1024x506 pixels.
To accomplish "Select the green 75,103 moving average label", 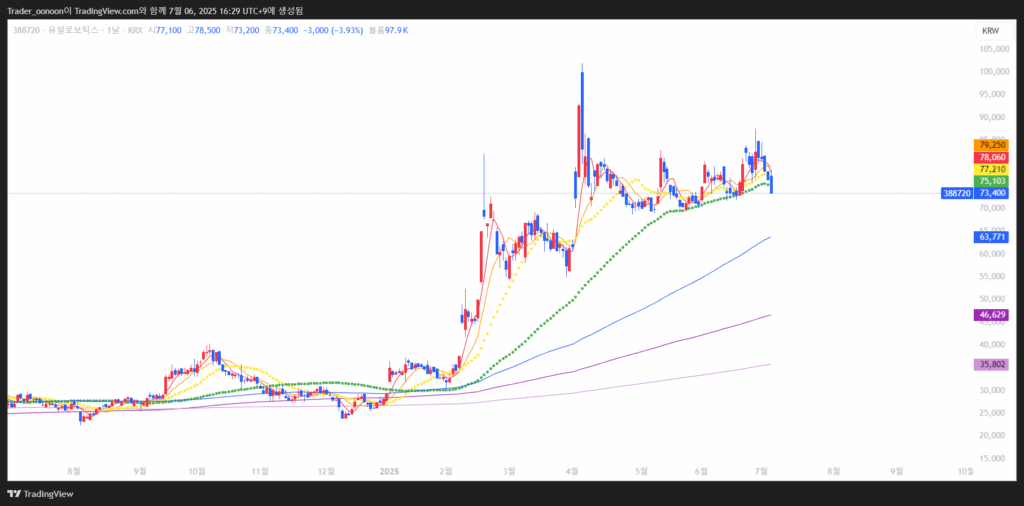I will [992, 181].
